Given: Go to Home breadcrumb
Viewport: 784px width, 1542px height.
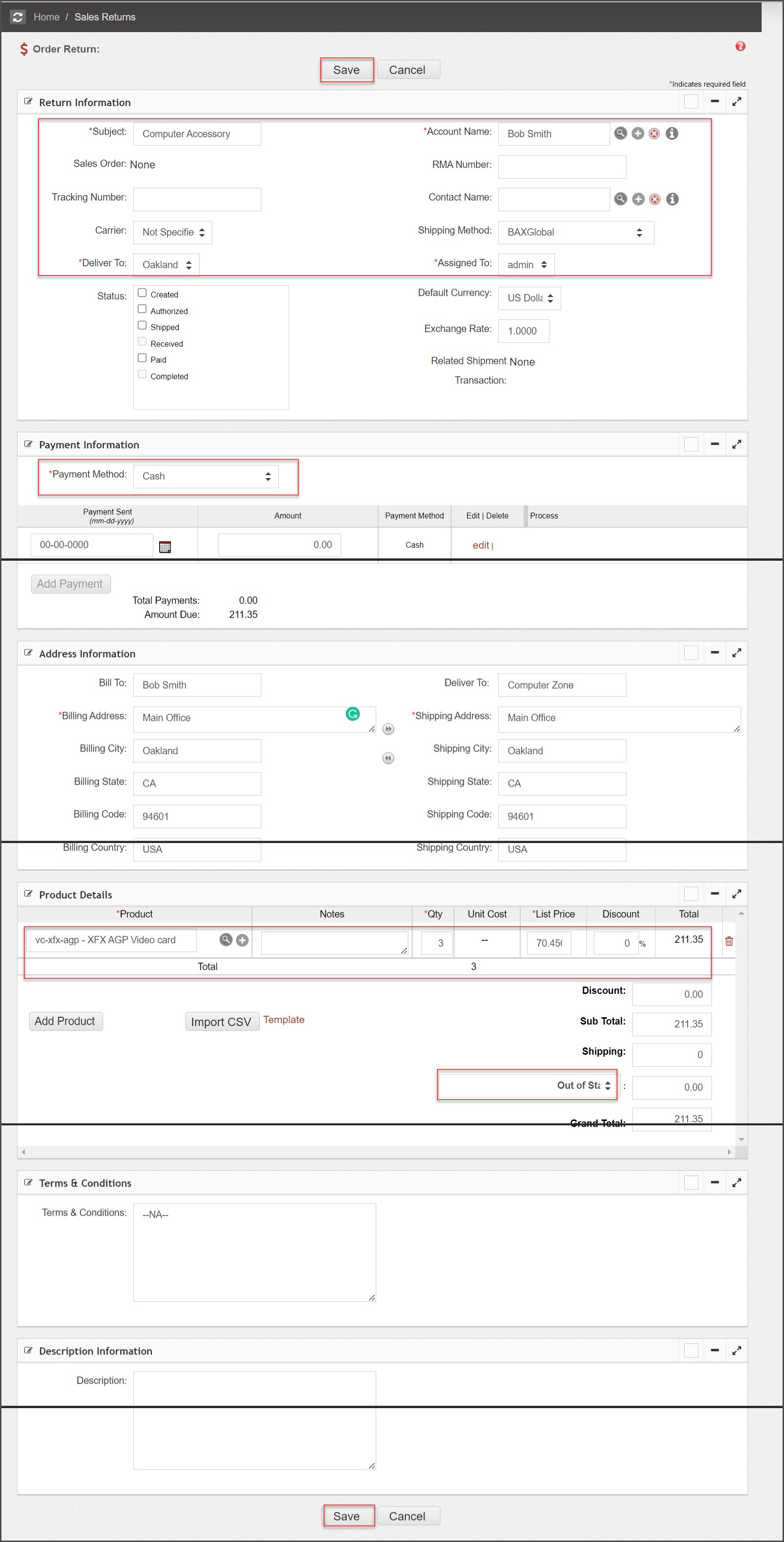Looking at the screenshot, I should coord(46,17).
